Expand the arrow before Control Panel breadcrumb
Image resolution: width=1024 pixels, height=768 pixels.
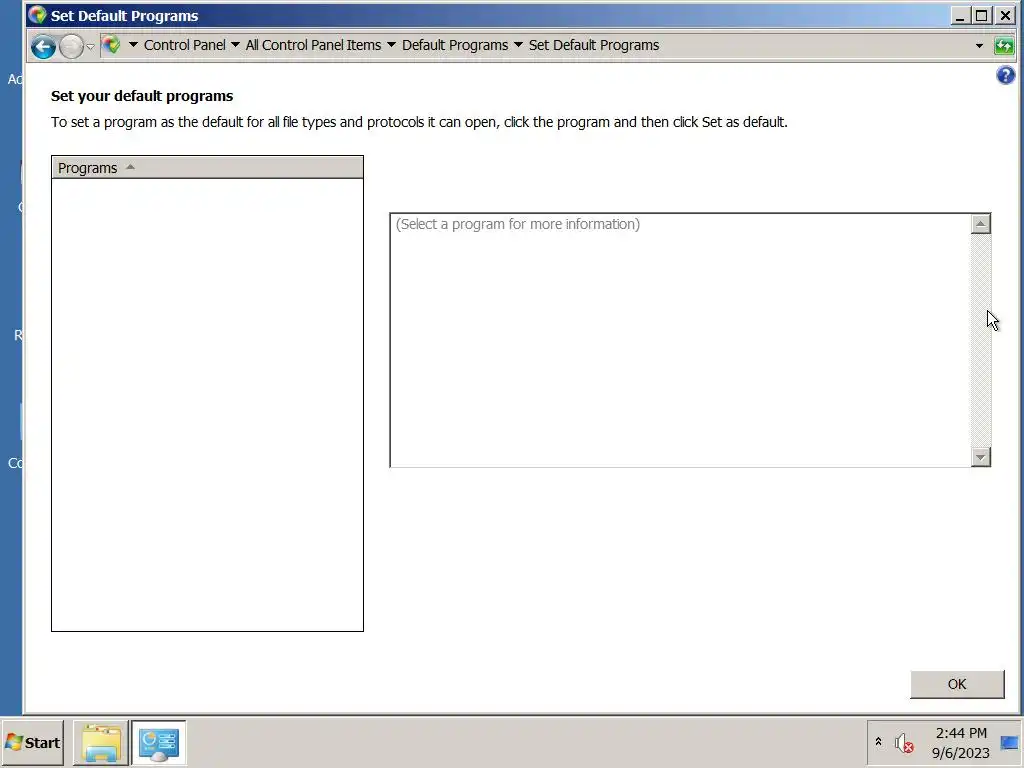133,45
